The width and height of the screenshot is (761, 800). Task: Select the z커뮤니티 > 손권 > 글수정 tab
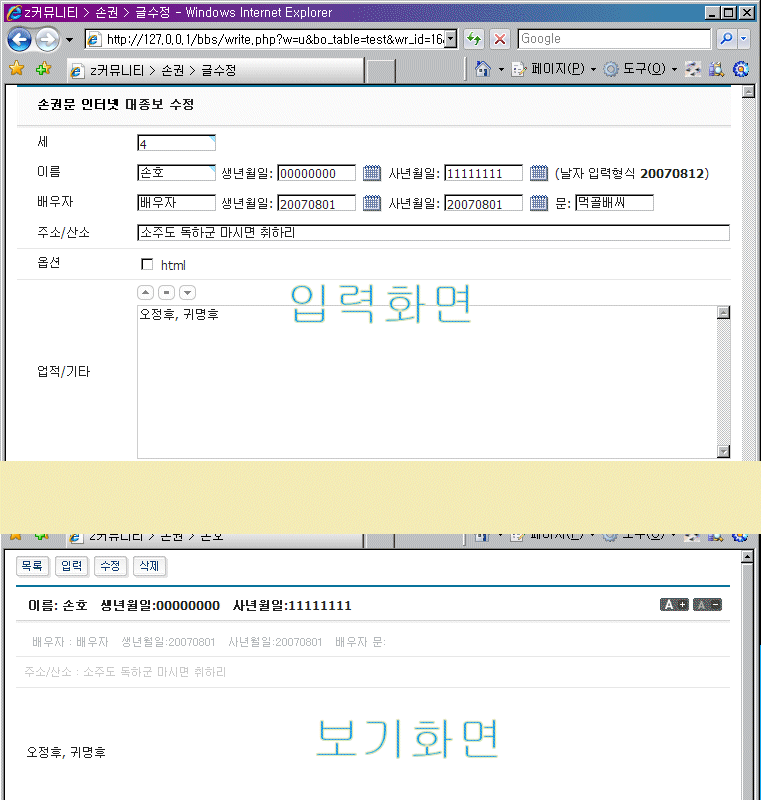tap(216, 70)
